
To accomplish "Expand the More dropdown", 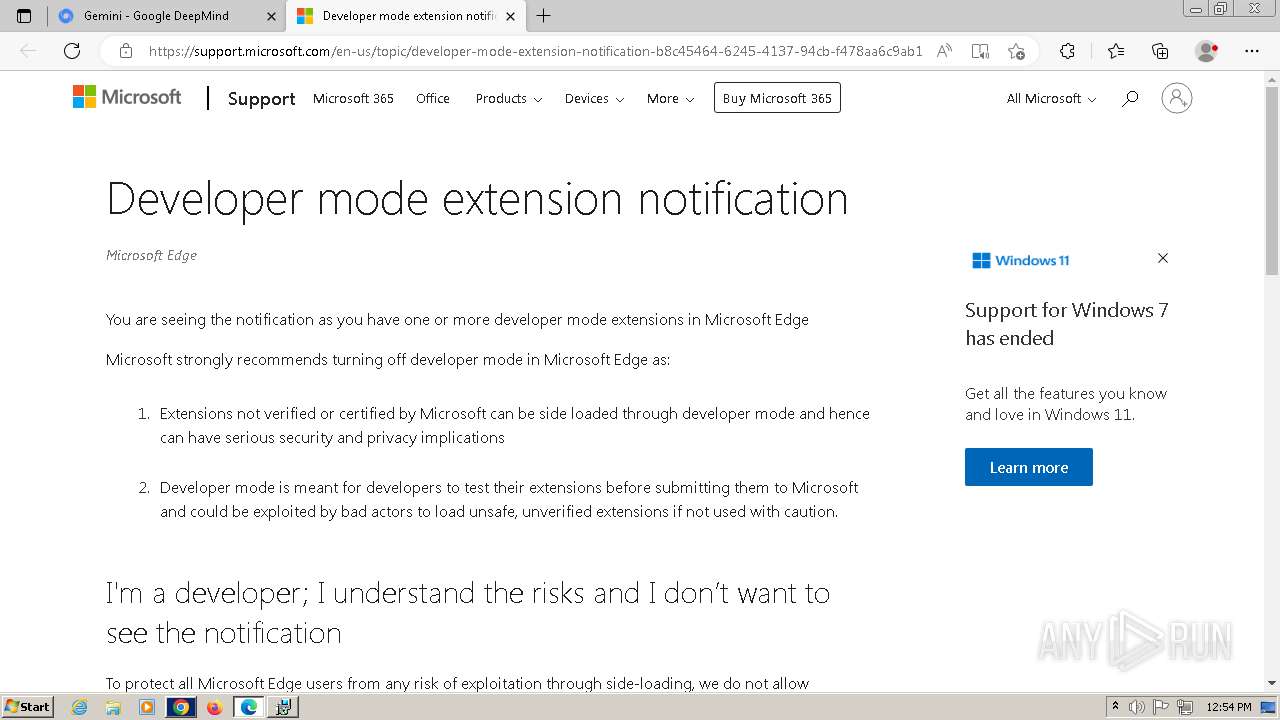I will tap(670, 98).
